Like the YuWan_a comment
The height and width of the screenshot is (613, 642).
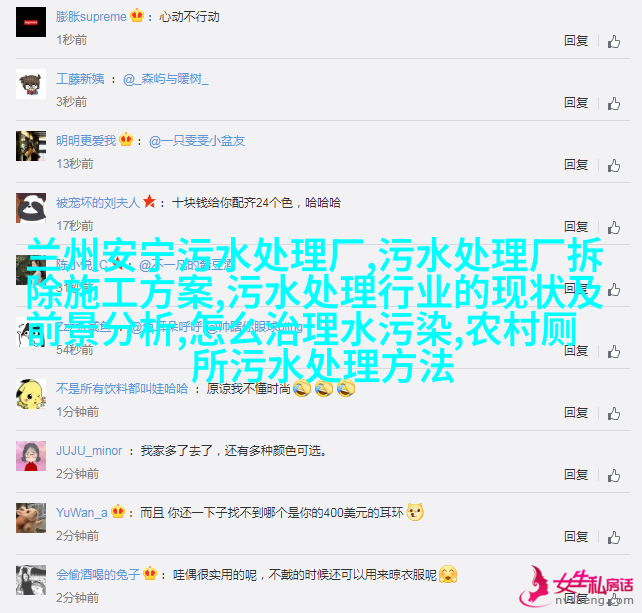click(613, 537)
